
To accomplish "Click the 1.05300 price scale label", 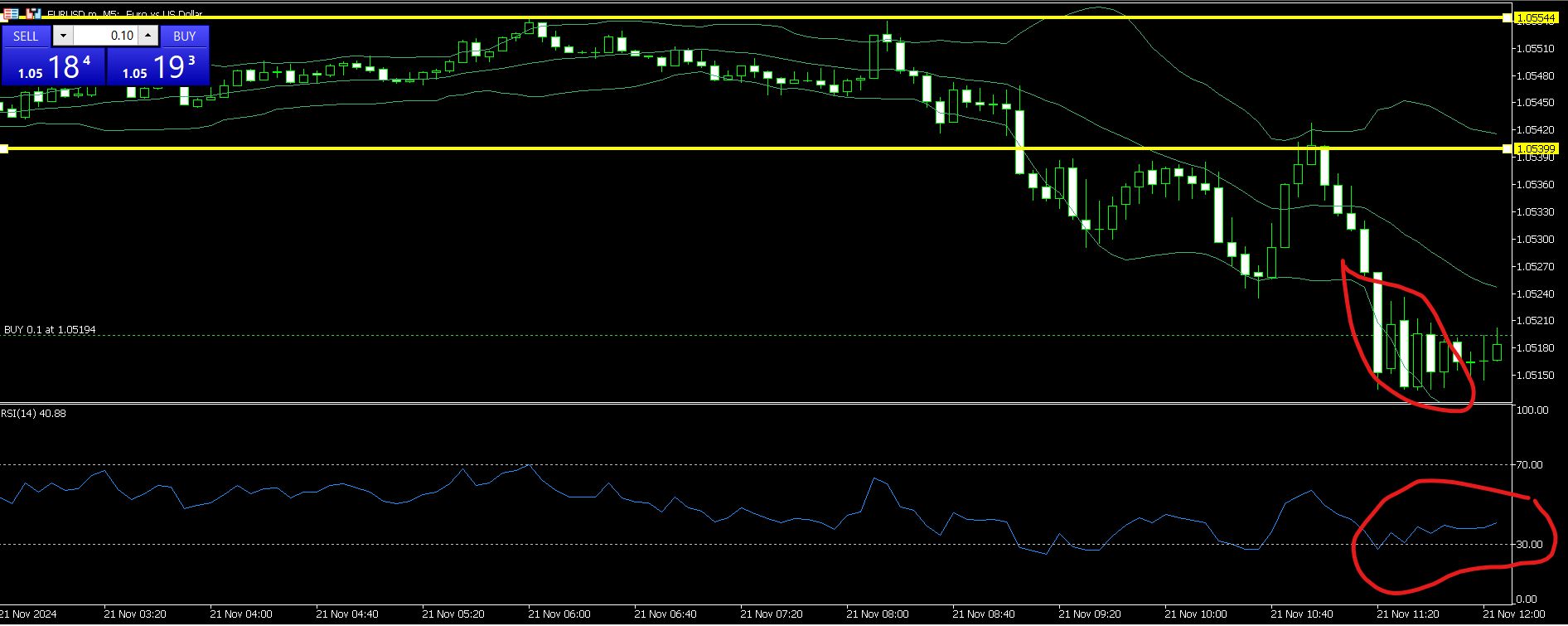I will [x=1535, y=239].
